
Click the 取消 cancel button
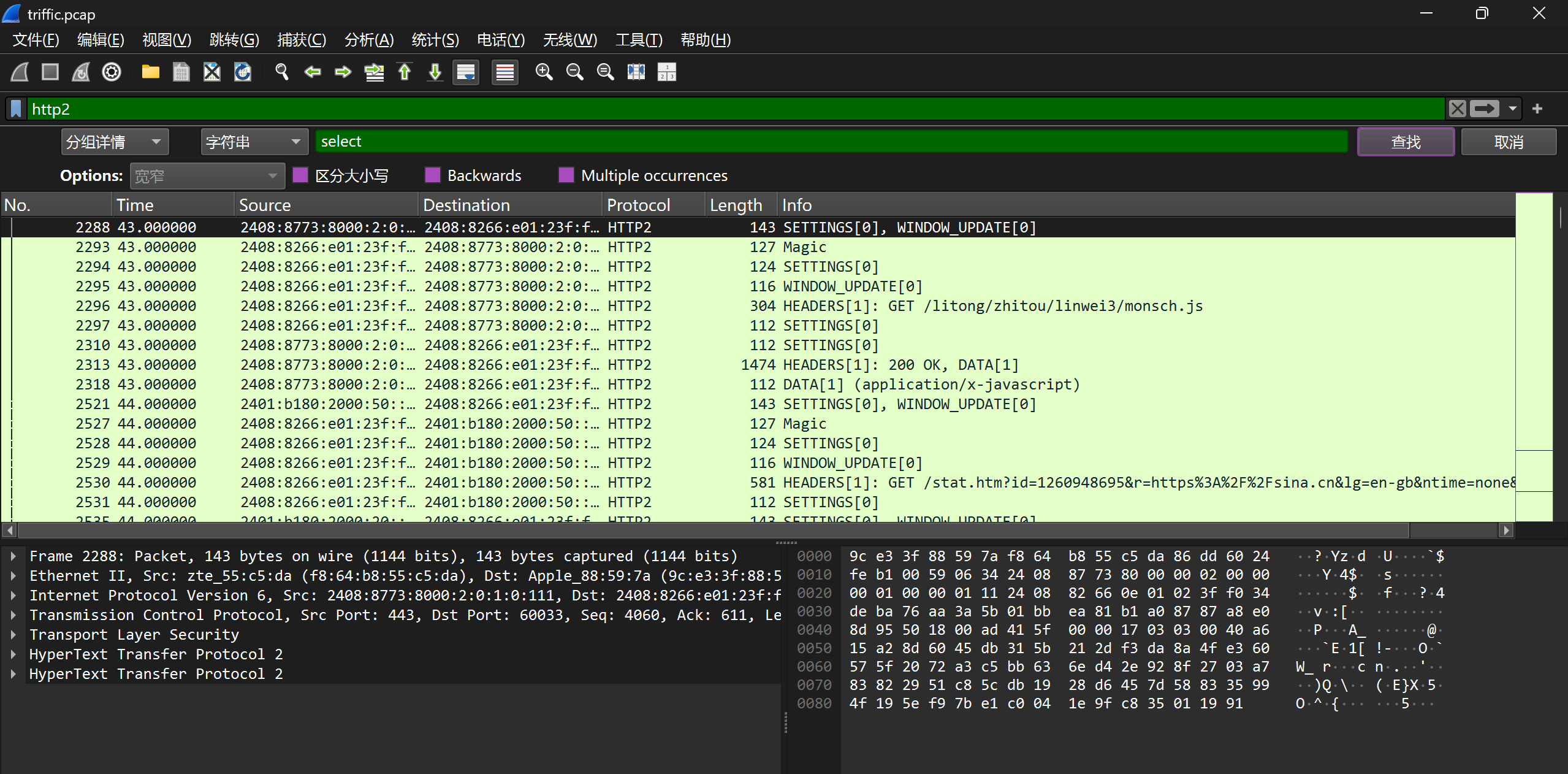click(1509, 142)
